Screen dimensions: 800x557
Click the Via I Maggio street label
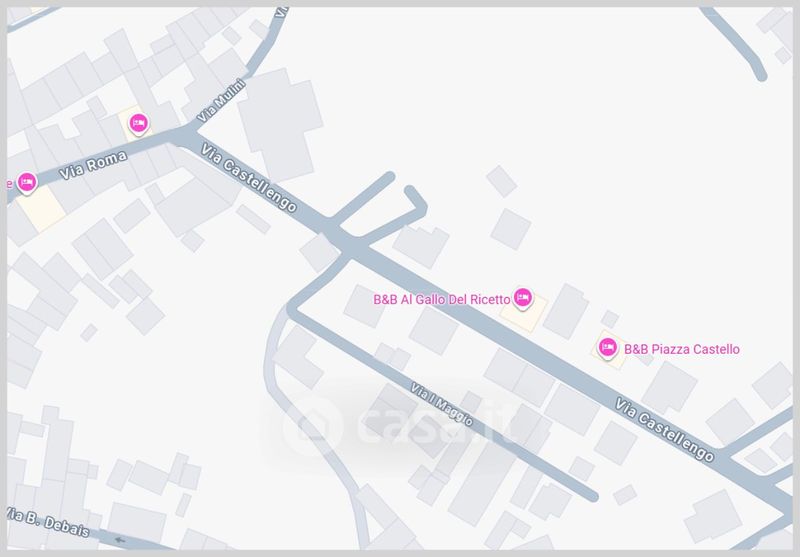[x=442, y=404]
